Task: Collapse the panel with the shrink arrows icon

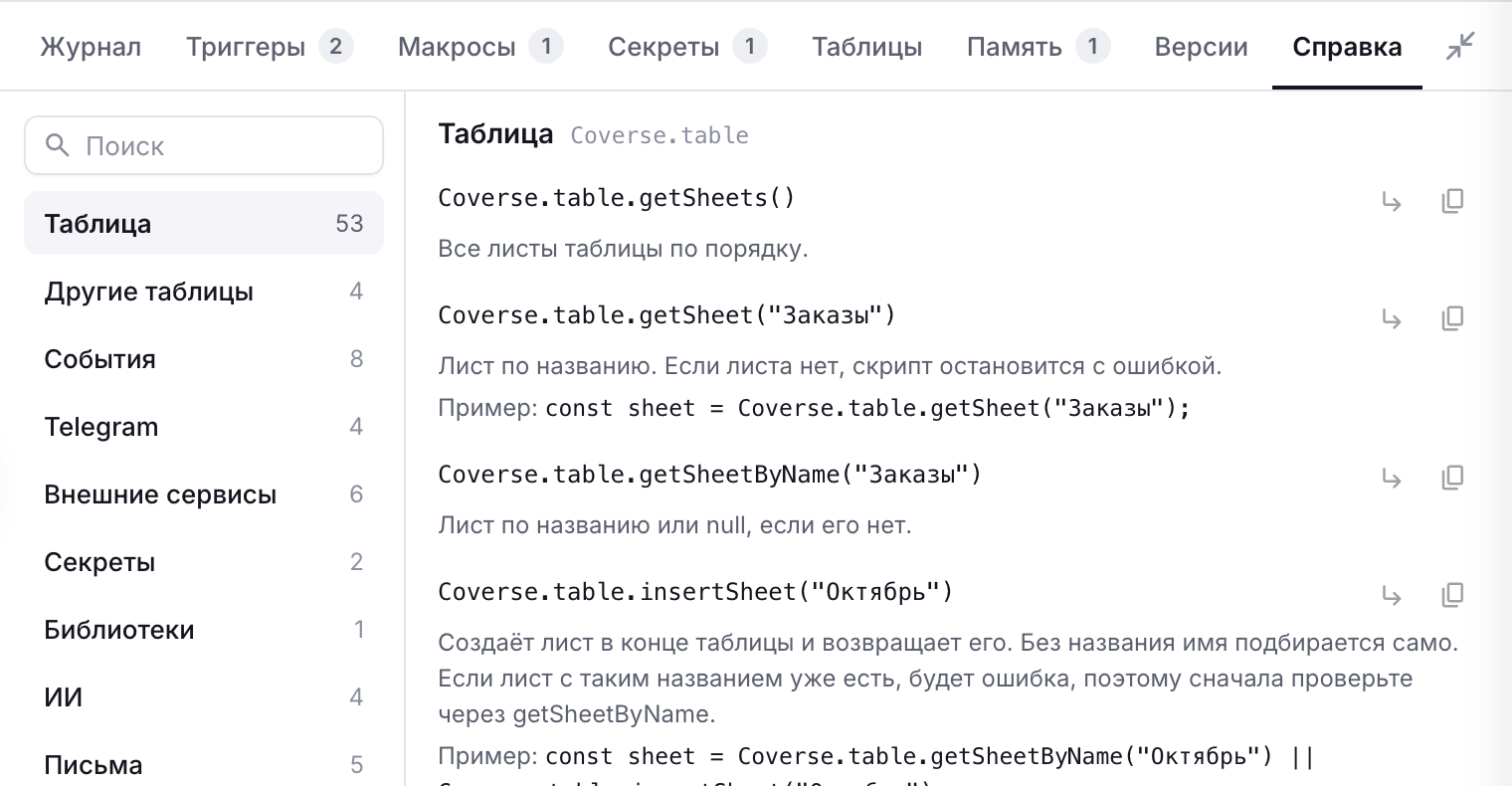Action: tap(1461, 46)
